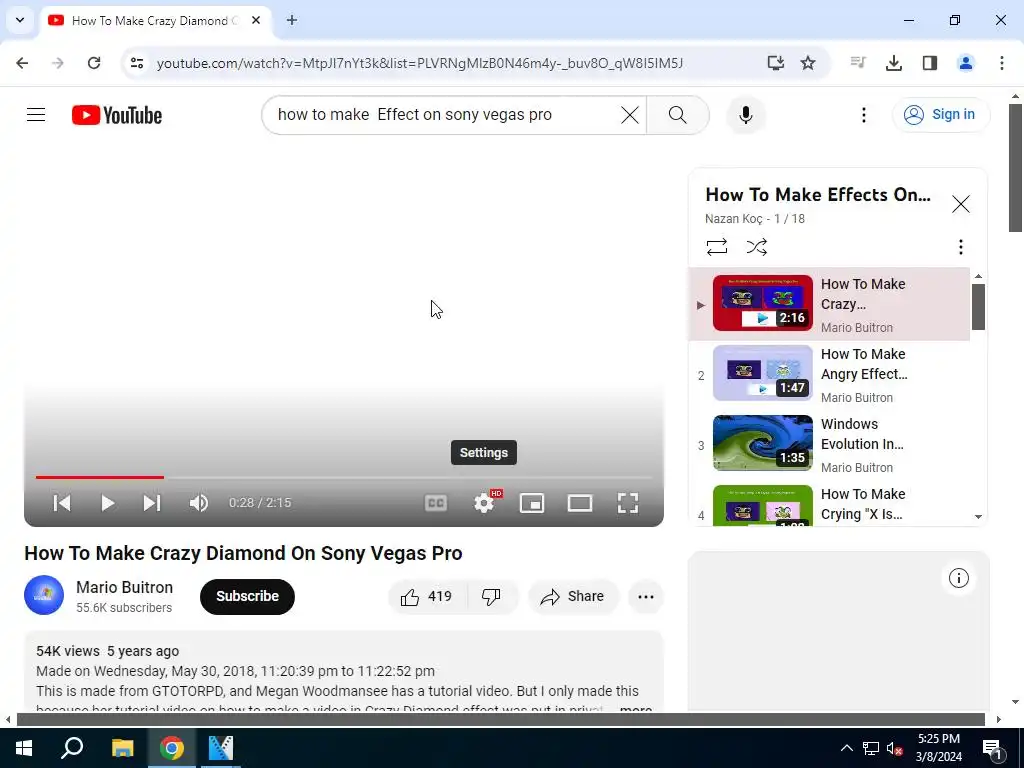1024x768 pixels.
Task: Play the Windows Evolution video thumbnail
Action: pyautogui.click(x=763, y=443)
